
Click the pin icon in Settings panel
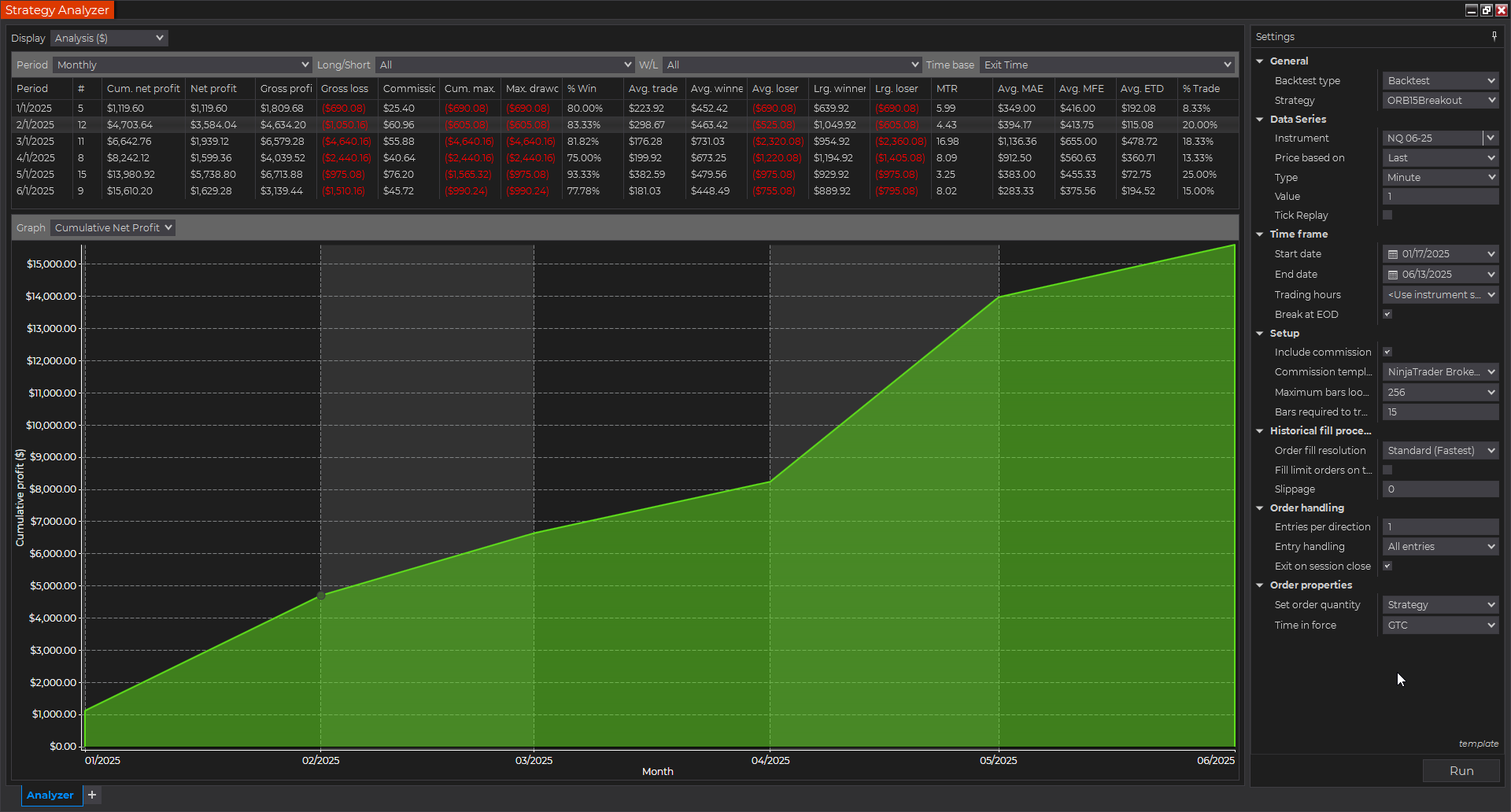pyautogui.click(x=1494, y=36)
